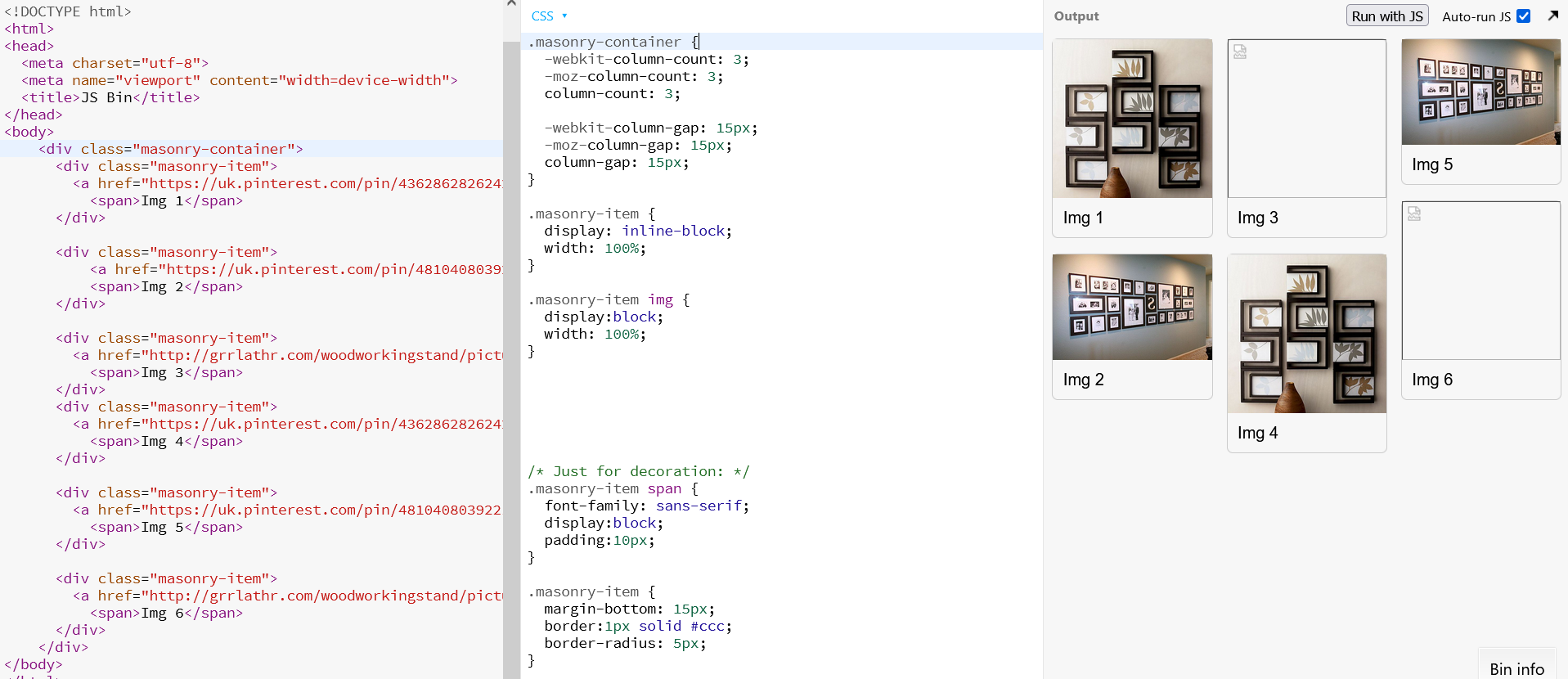Image resolution: width=1568 pixels, height=679 pixels.
Task: Click the broken image icon above Img 6
Action: tap(1414, 214)
